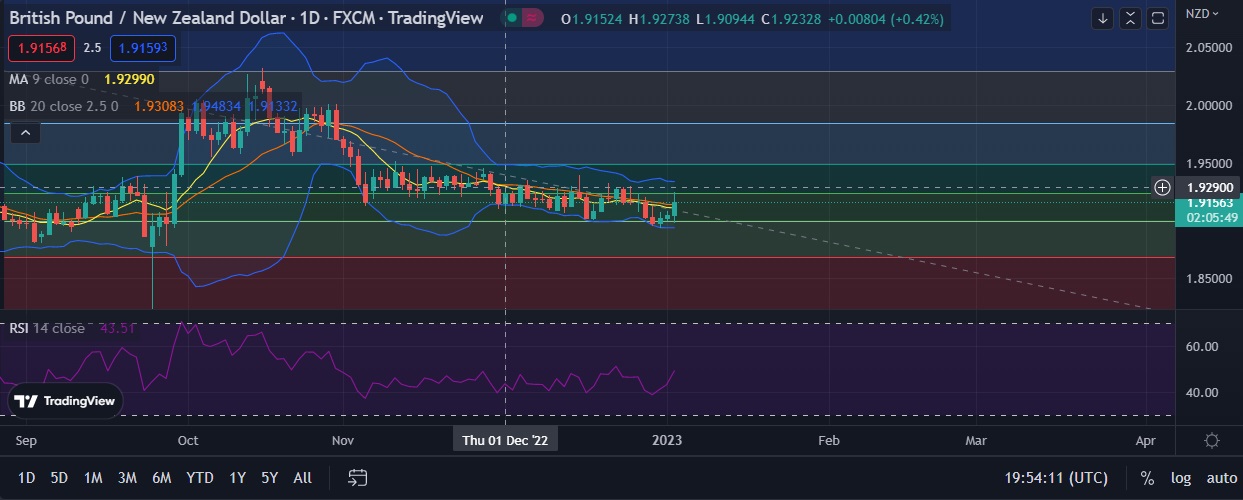This screenshot has height=500, width=1243.
Task: Open chart settings gear icon
Action: click(x=1212, y=440)
